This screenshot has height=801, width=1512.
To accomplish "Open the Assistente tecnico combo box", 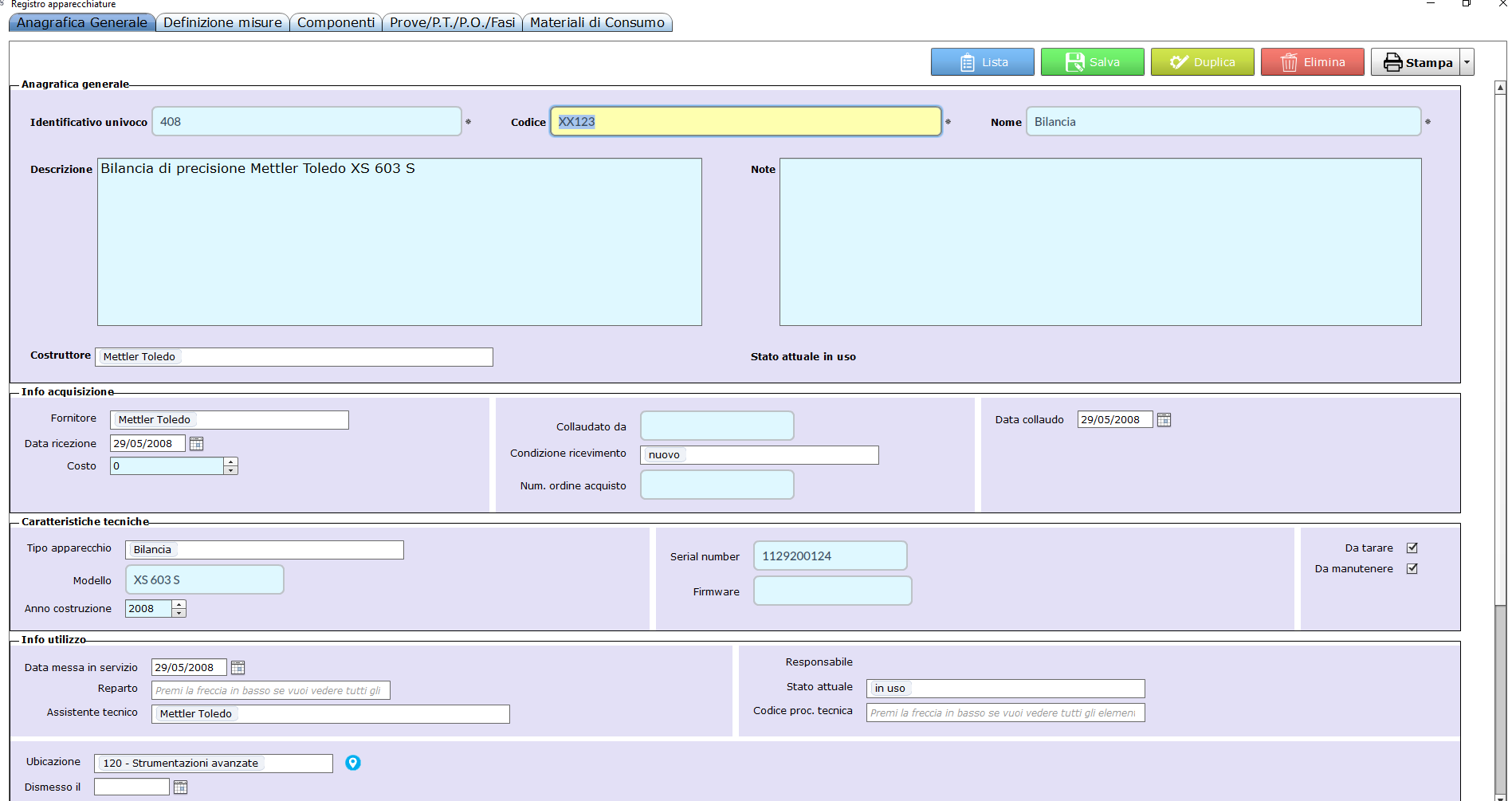I will 330,713.
